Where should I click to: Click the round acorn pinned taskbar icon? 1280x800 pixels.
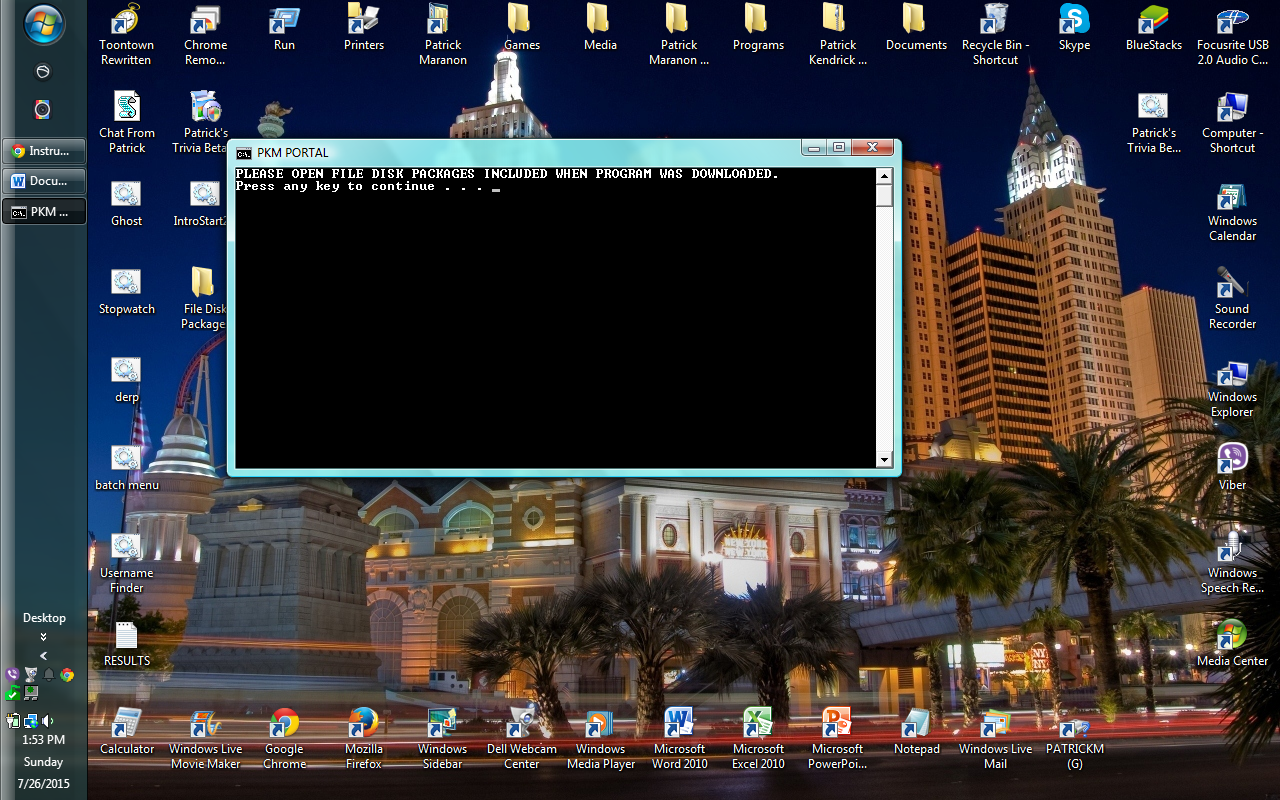pyautogui.click(x=42, y=72)
